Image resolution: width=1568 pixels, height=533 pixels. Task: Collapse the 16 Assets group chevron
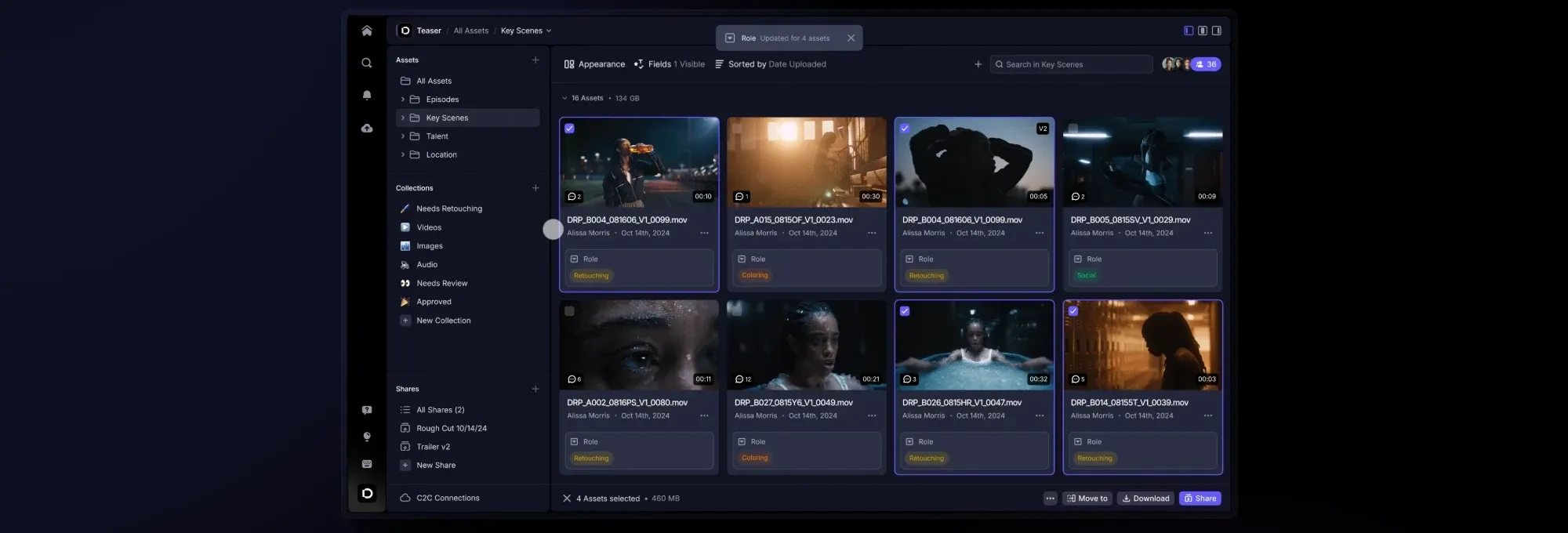[564, 98]
